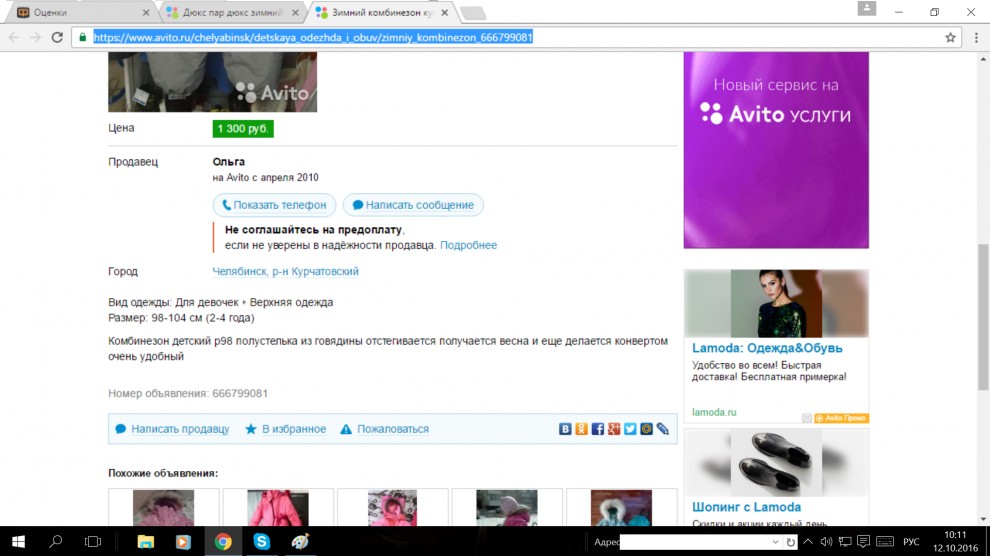Viewport: 990px width, 556px height.
Task: Open Челябинск, р-н Курчатовский link
Action: pos(285,271)
